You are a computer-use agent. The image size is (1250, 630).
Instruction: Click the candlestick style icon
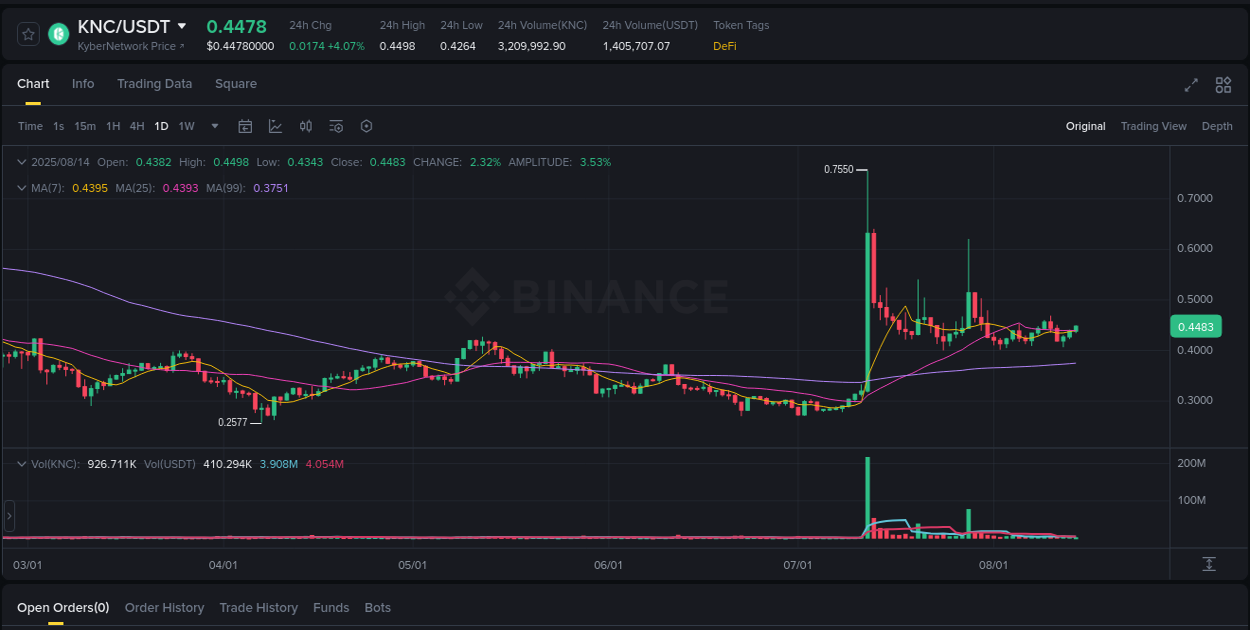tap(306, 126)
